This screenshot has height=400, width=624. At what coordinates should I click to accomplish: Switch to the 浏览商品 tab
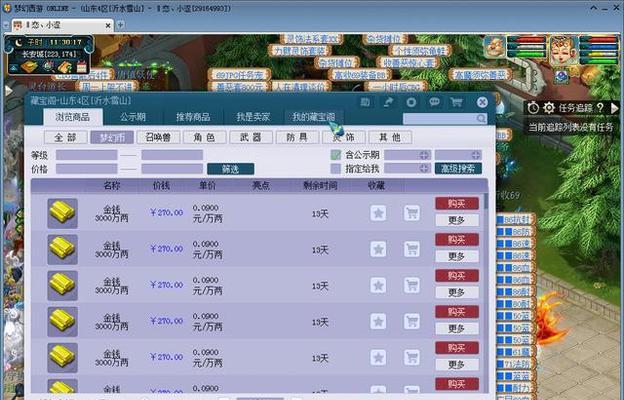tap(73, 117)
